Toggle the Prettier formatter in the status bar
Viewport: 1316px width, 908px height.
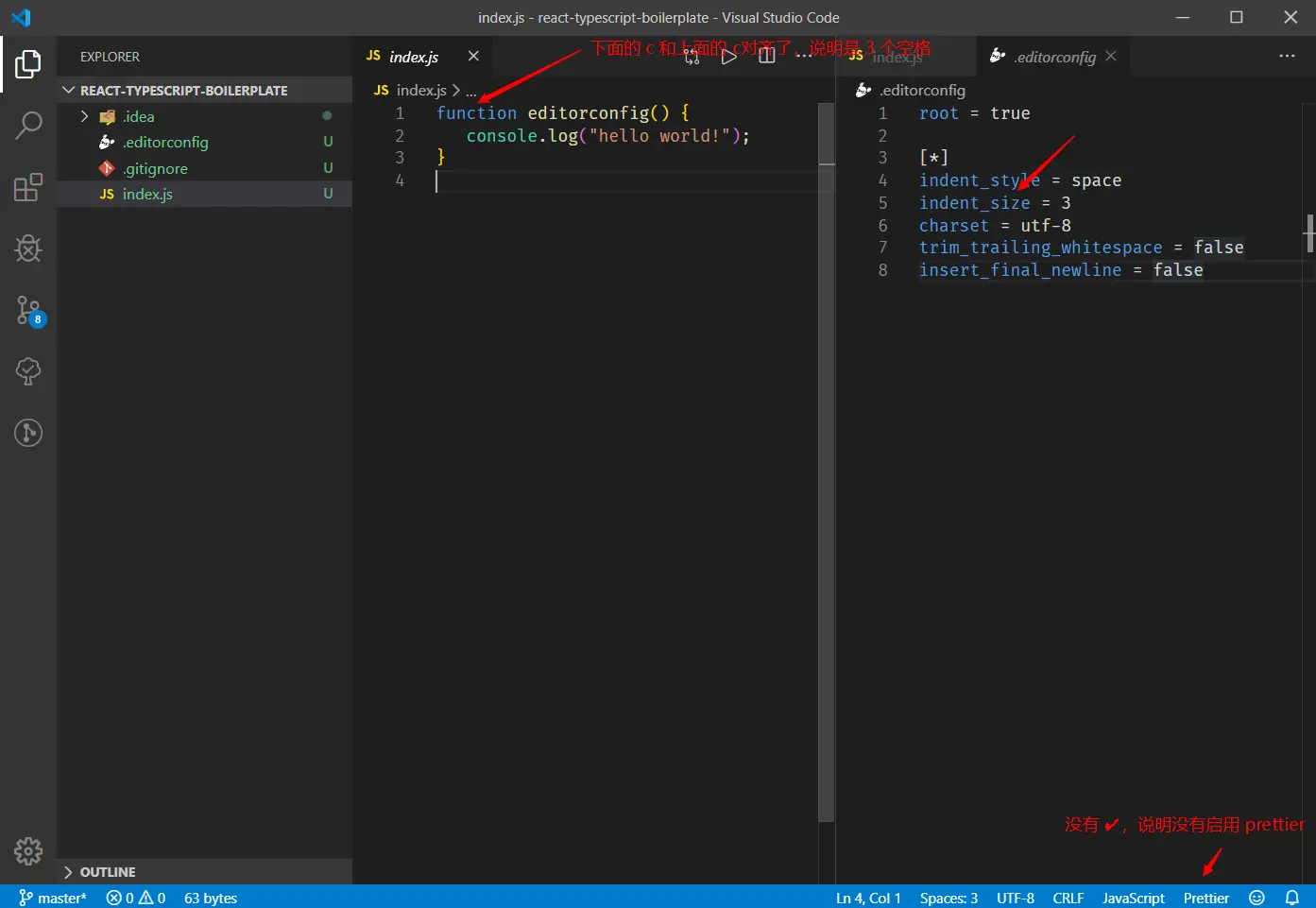tap(1205, 898)
